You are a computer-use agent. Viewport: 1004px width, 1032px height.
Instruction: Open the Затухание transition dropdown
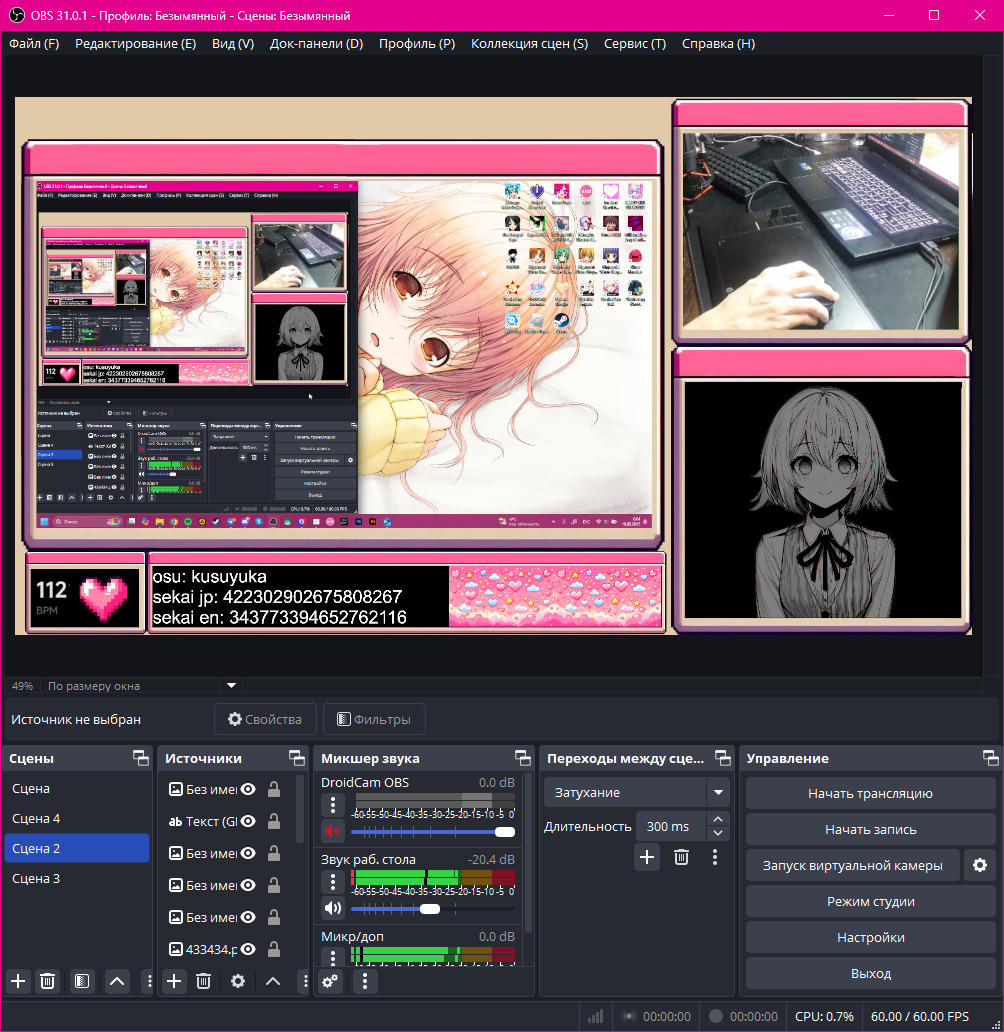point(637,792)
